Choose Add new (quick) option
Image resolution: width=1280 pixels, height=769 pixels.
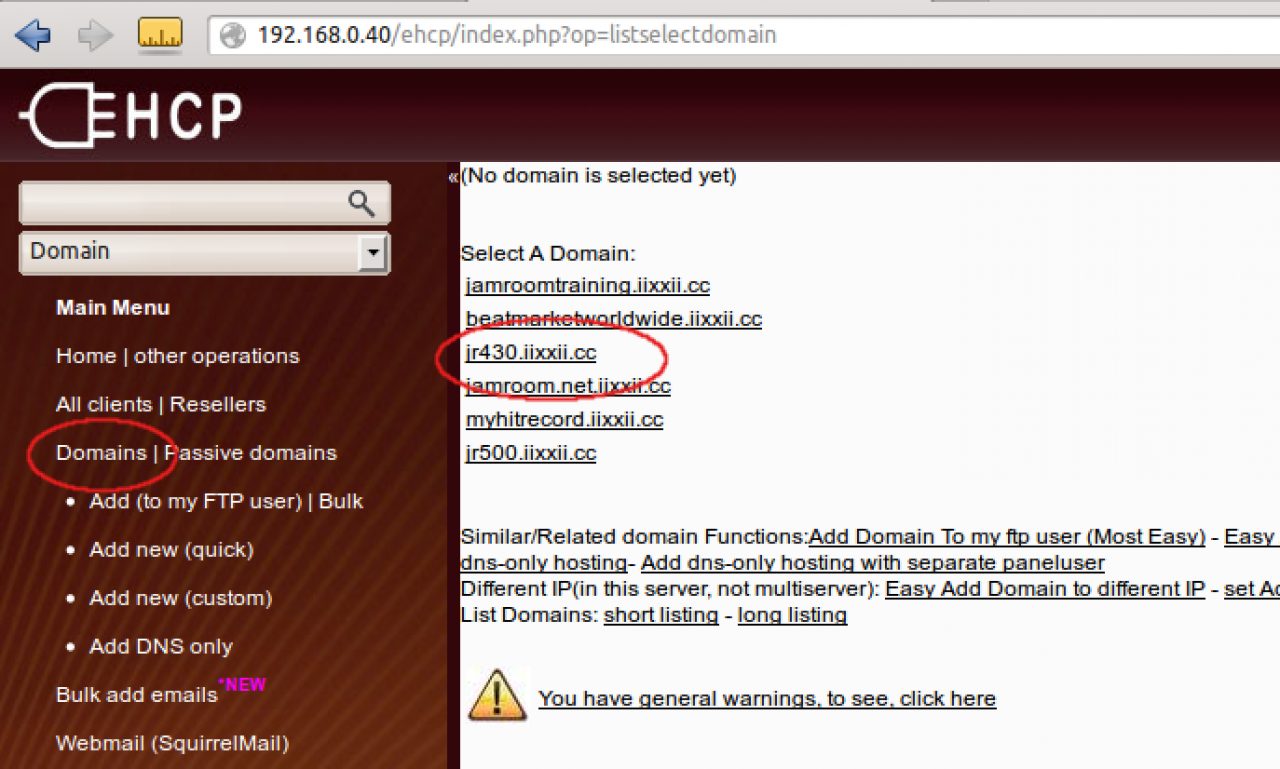pos(171,550)
